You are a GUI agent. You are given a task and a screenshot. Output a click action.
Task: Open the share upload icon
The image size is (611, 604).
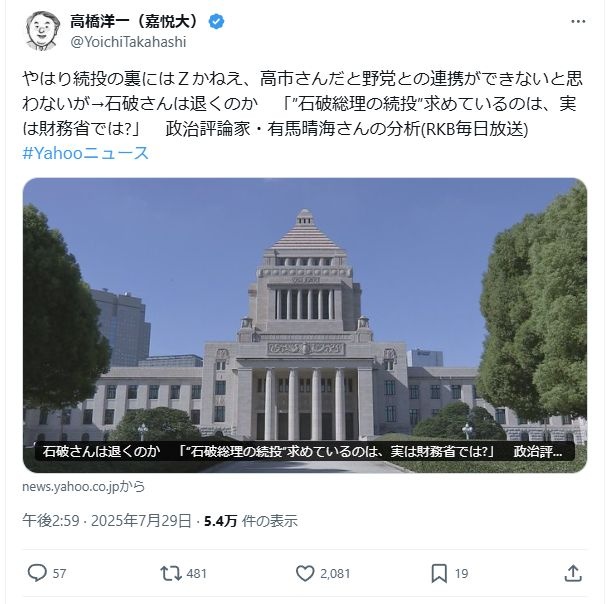coord(573,573)
